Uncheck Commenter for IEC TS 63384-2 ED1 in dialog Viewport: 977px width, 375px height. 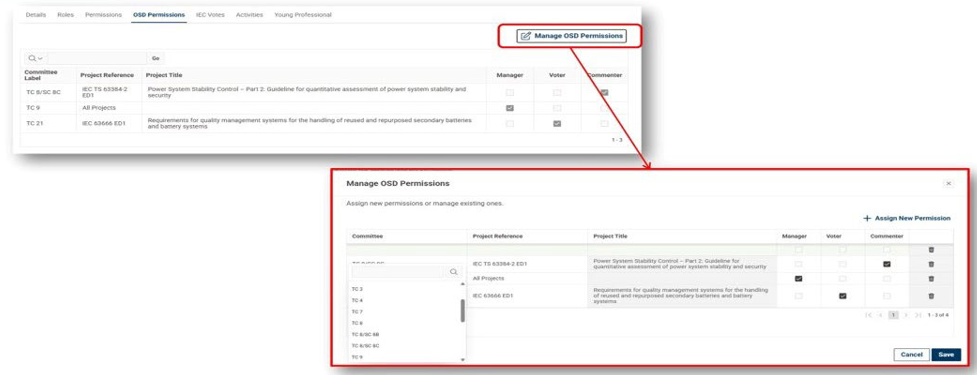click(887, 264)
